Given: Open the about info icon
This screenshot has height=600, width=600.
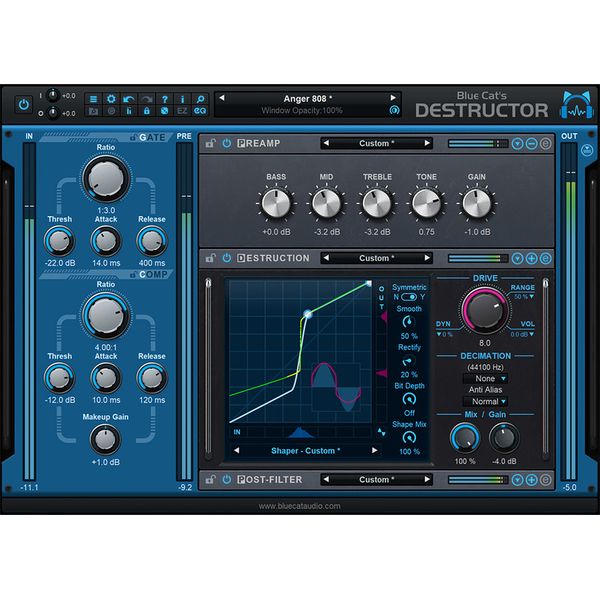Looking at the screenshot, I should click(x=182, y=99).
